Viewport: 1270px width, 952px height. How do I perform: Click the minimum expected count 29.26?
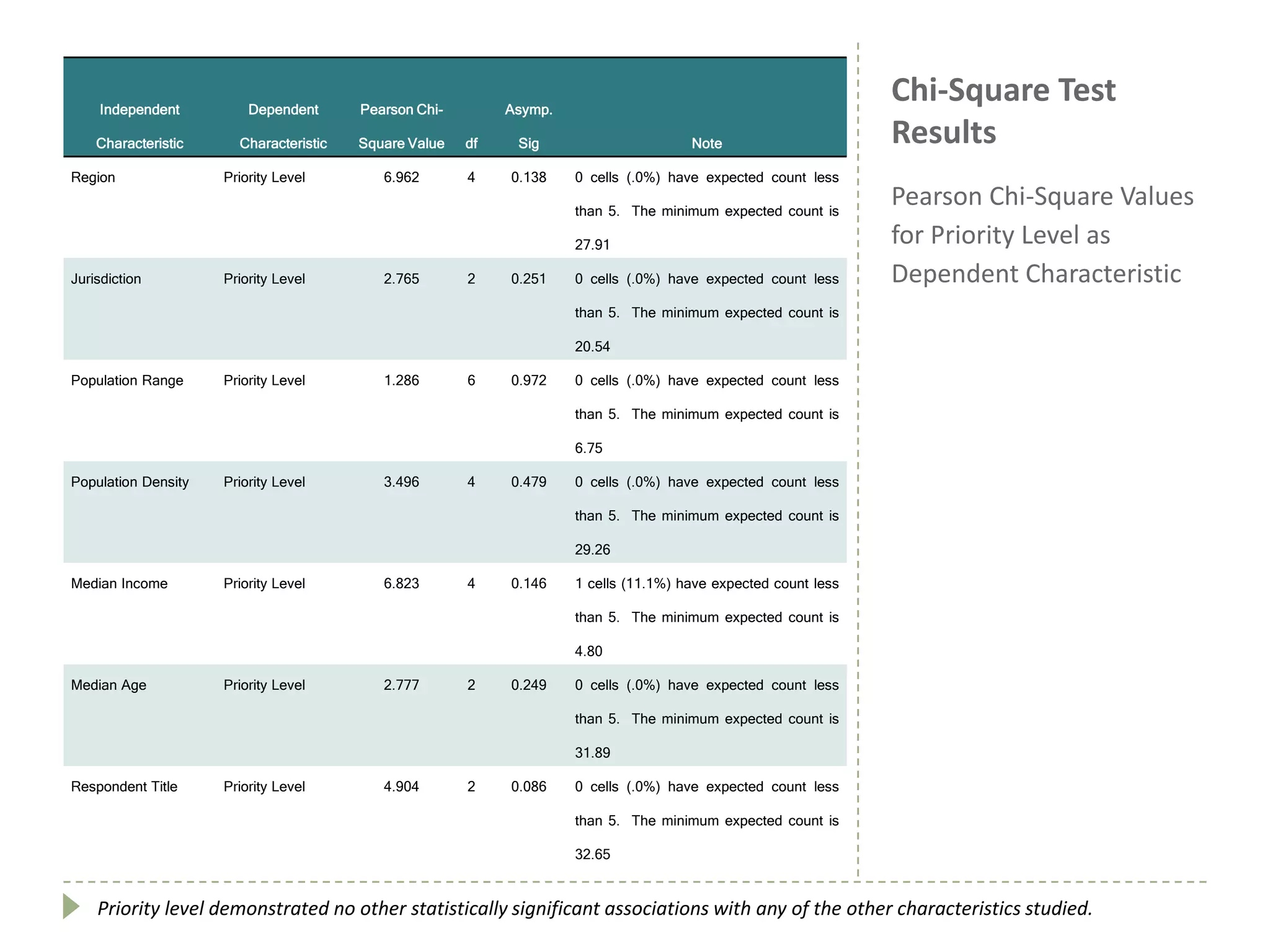592,550
